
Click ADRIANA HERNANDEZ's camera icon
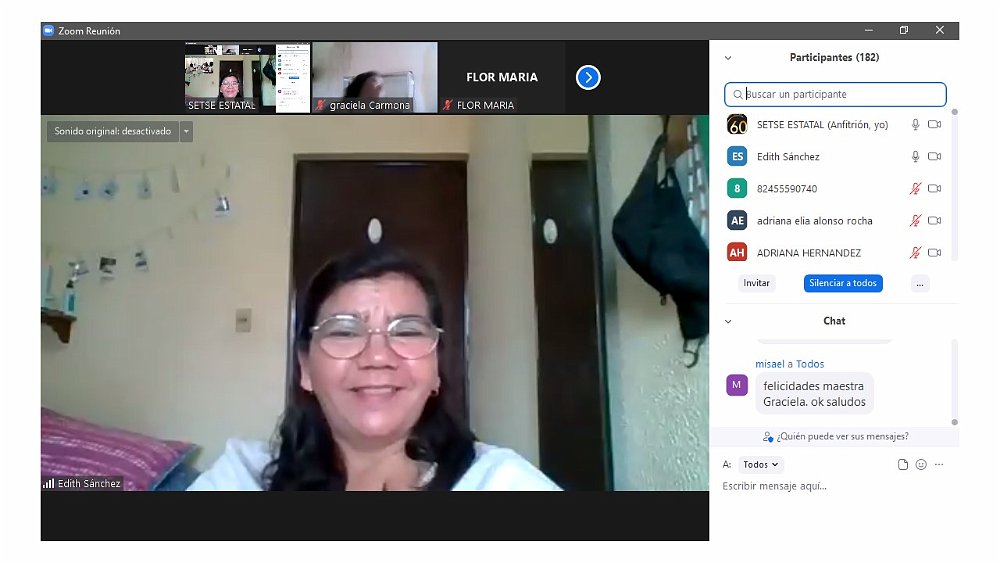click(x=935, y=253)
